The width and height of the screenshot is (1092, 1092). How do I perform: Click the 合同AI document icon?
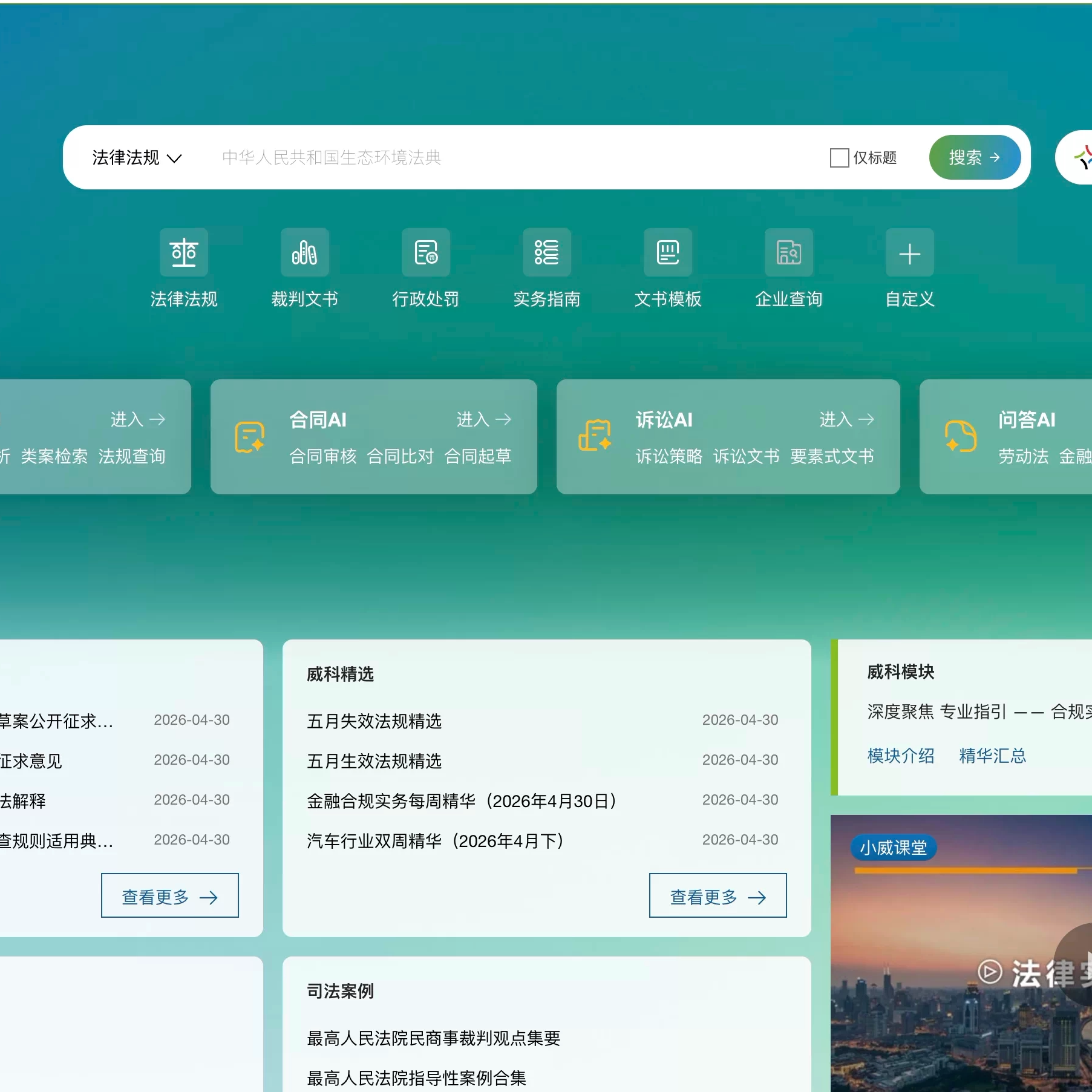pyautogui.click(x=250, y=437)
